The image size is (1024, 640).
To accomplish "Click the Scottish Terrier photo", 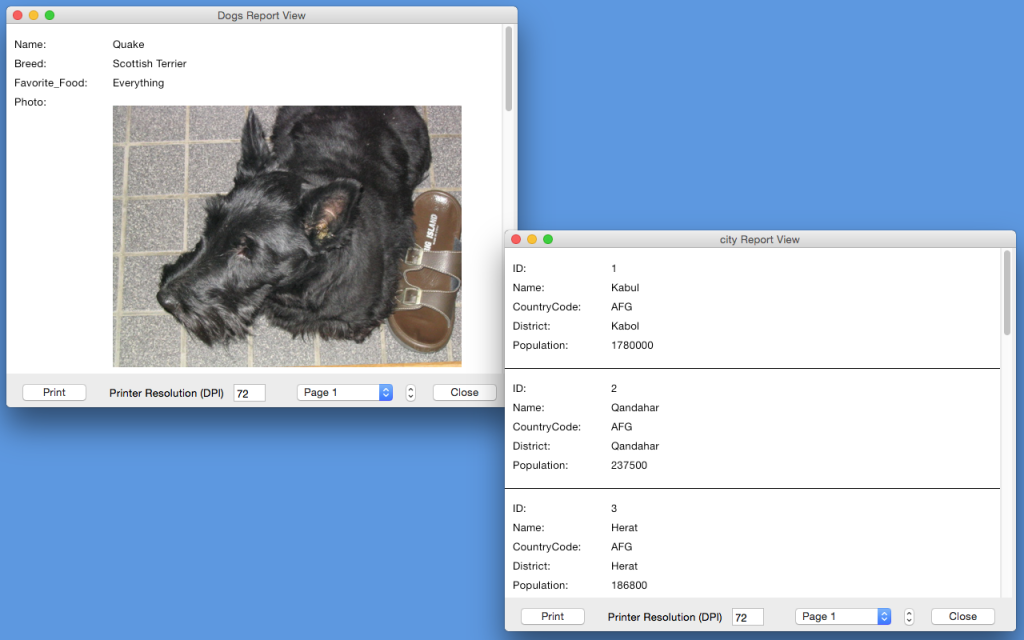I will 287,236.
